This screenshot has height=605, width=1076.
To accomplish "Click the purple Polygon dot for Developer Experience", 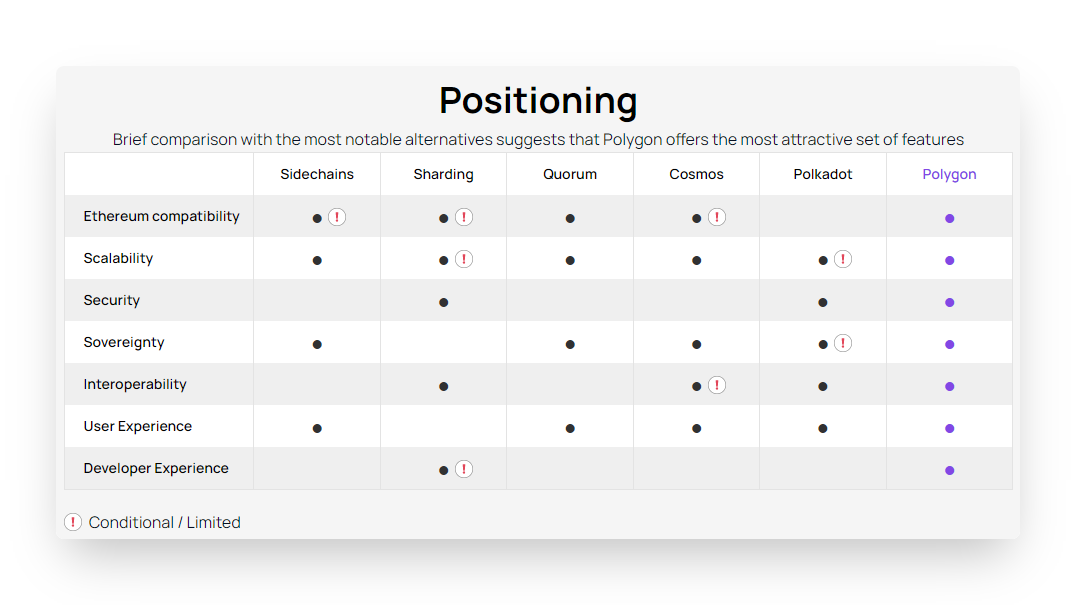I will pos(950,471).
